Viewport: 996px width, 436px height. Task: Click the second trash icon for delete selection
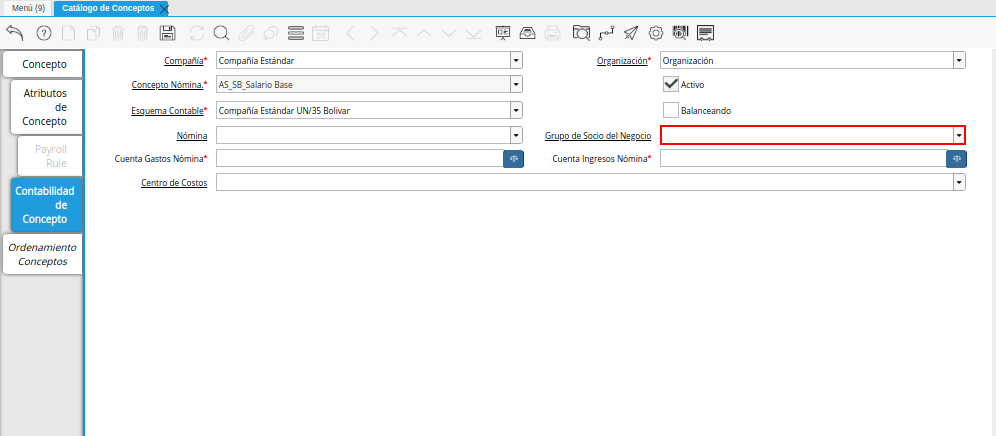pyautogui.click(x=143, y=33)
